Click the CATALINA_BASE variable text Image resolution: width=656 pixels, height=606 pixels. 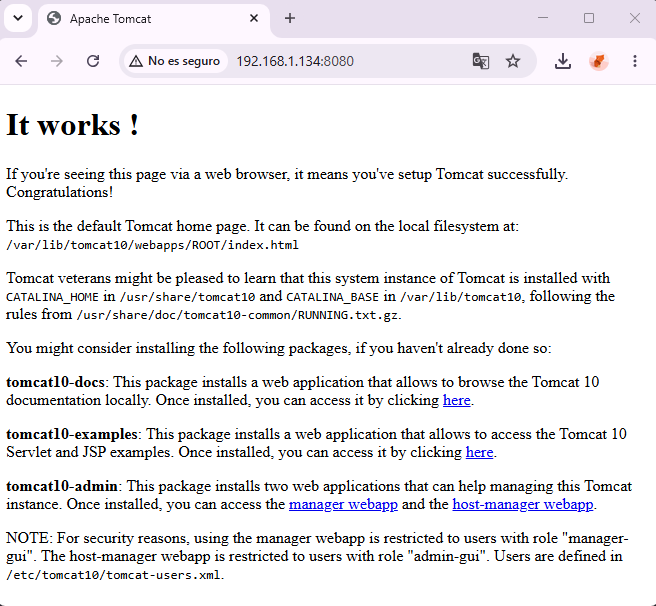333,297
